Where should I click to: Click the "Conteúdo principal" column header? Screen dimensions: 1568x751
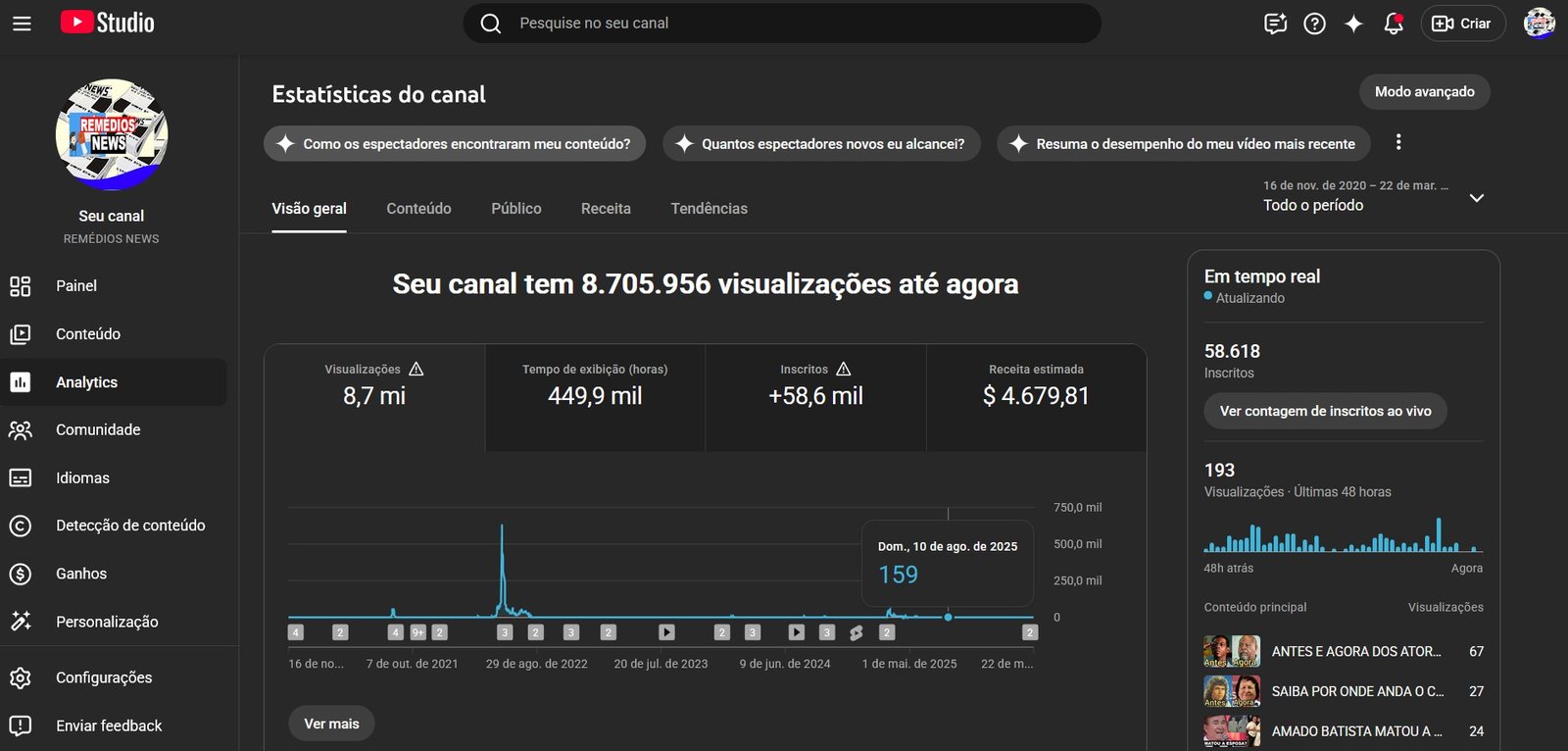[x=1255, y=608]
